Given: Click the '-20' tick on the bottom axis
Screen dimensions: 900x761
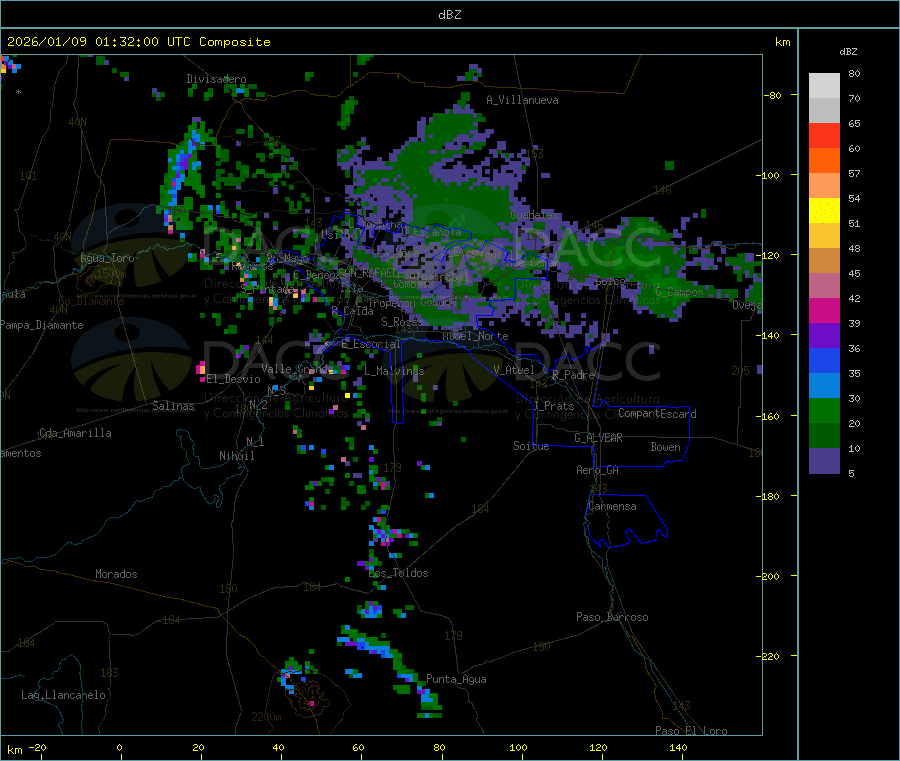Looking at the screenshot, I should 38,747.
